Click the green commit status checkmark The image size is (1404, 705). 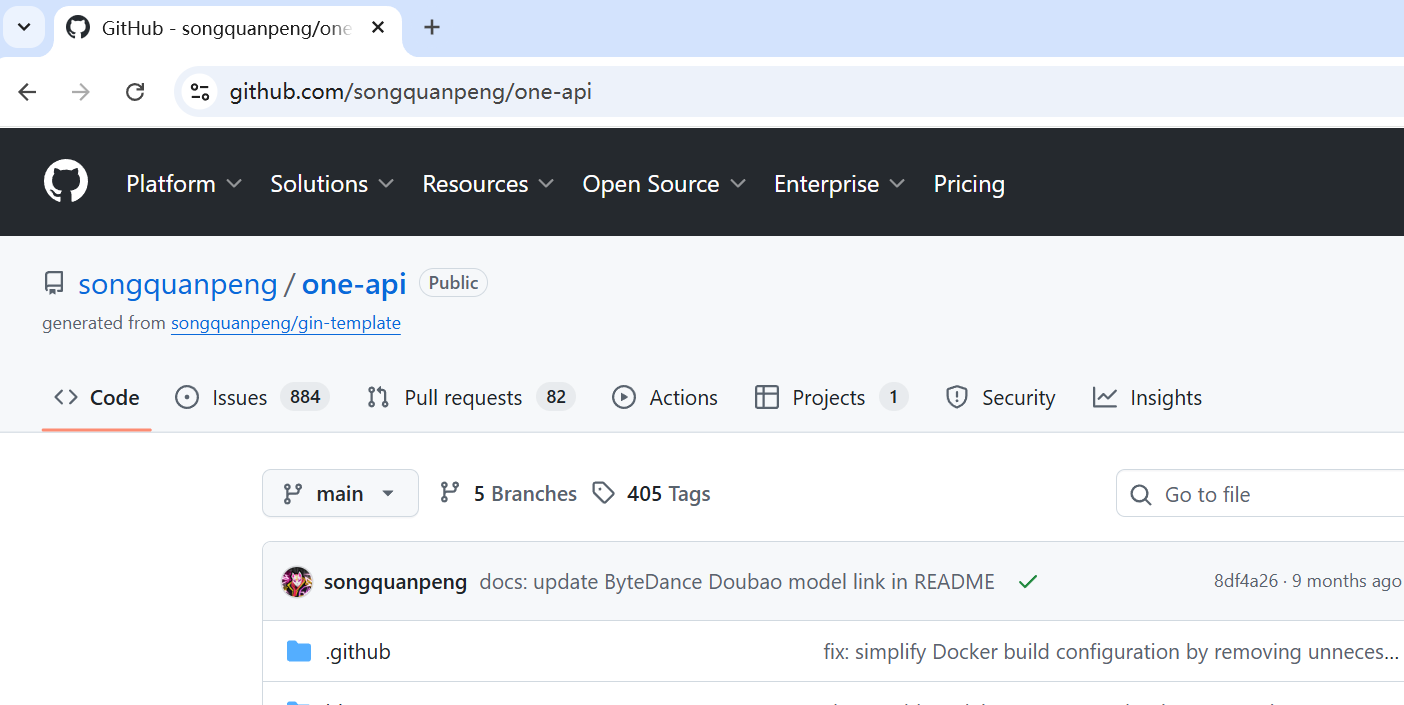[1027, 581]
